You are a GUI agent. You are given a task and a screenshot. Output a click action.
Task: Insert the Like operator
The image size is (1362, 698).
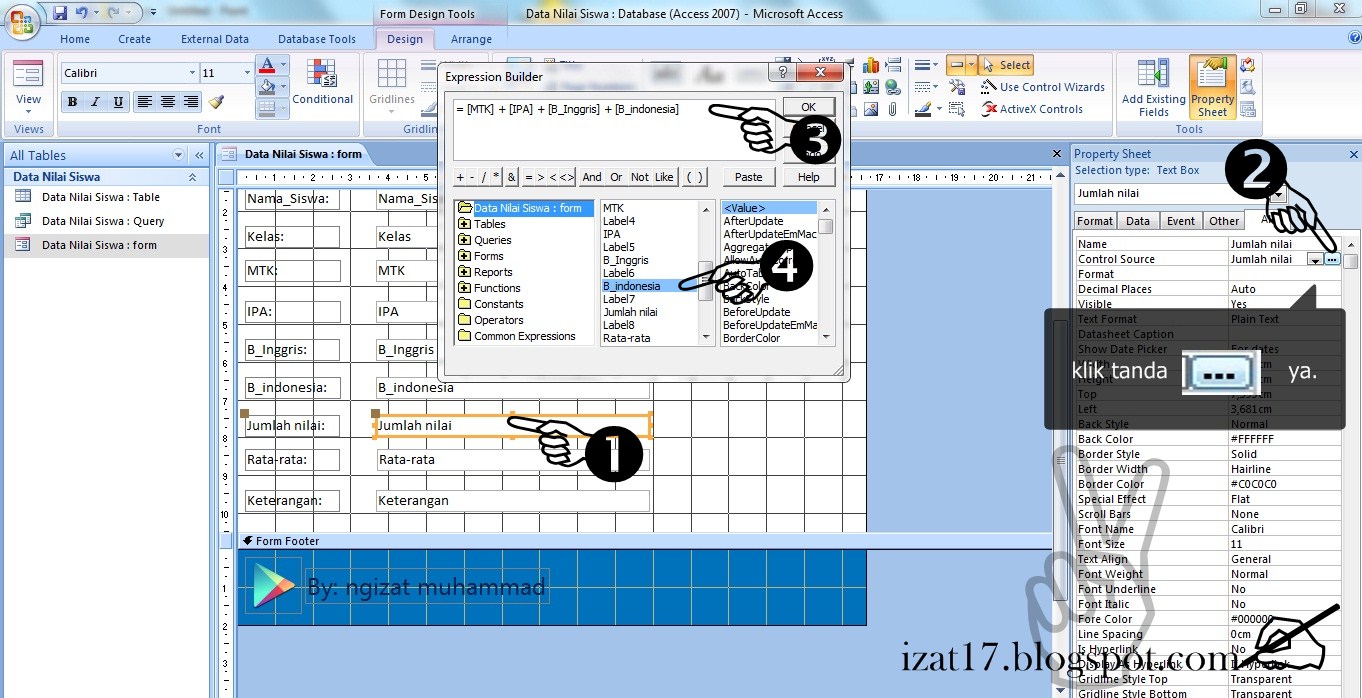coord(664,177)
